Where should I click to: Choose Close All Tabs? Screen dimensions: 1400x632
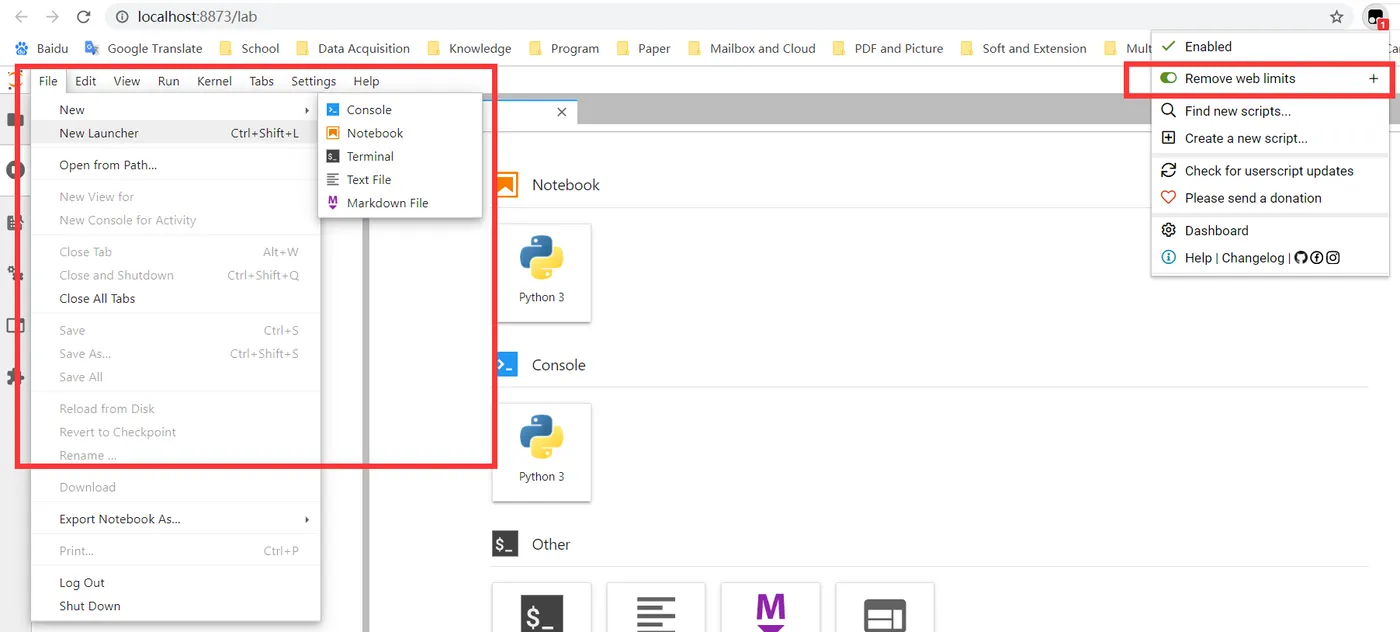point(176,298)
